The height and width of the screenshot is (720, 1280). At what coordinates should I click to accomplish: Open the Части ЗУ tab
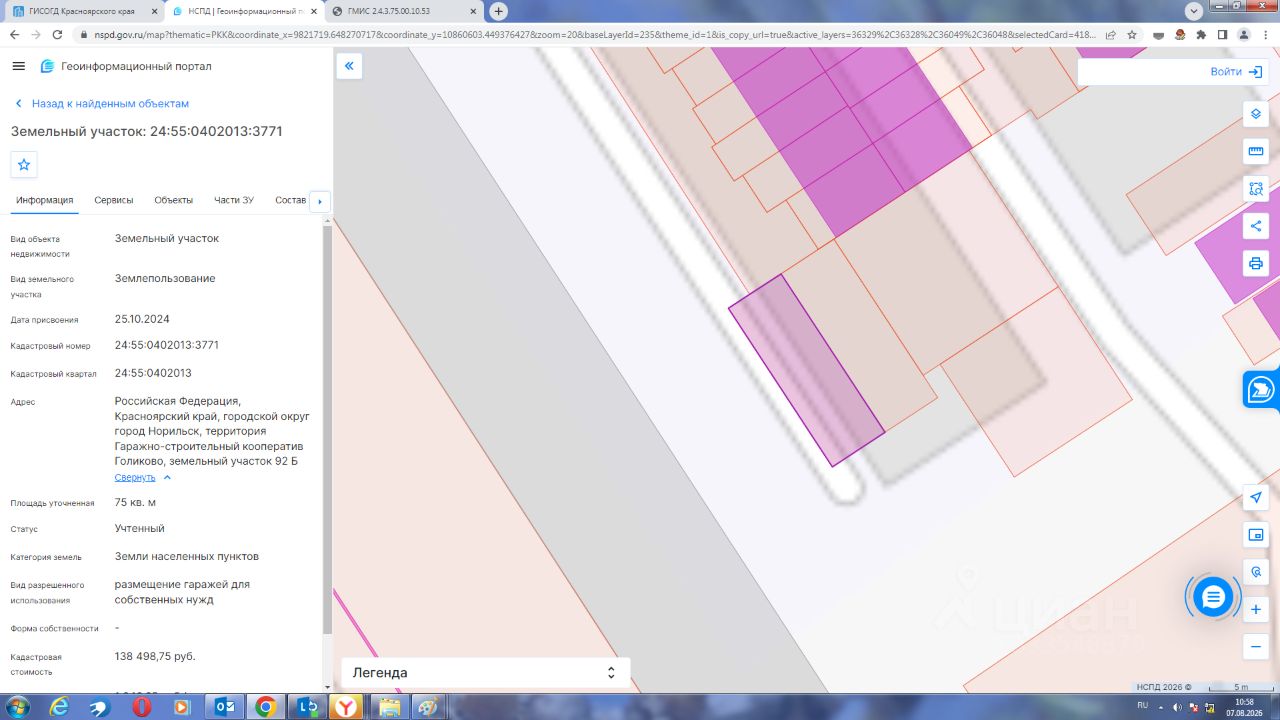click(234, 200)
